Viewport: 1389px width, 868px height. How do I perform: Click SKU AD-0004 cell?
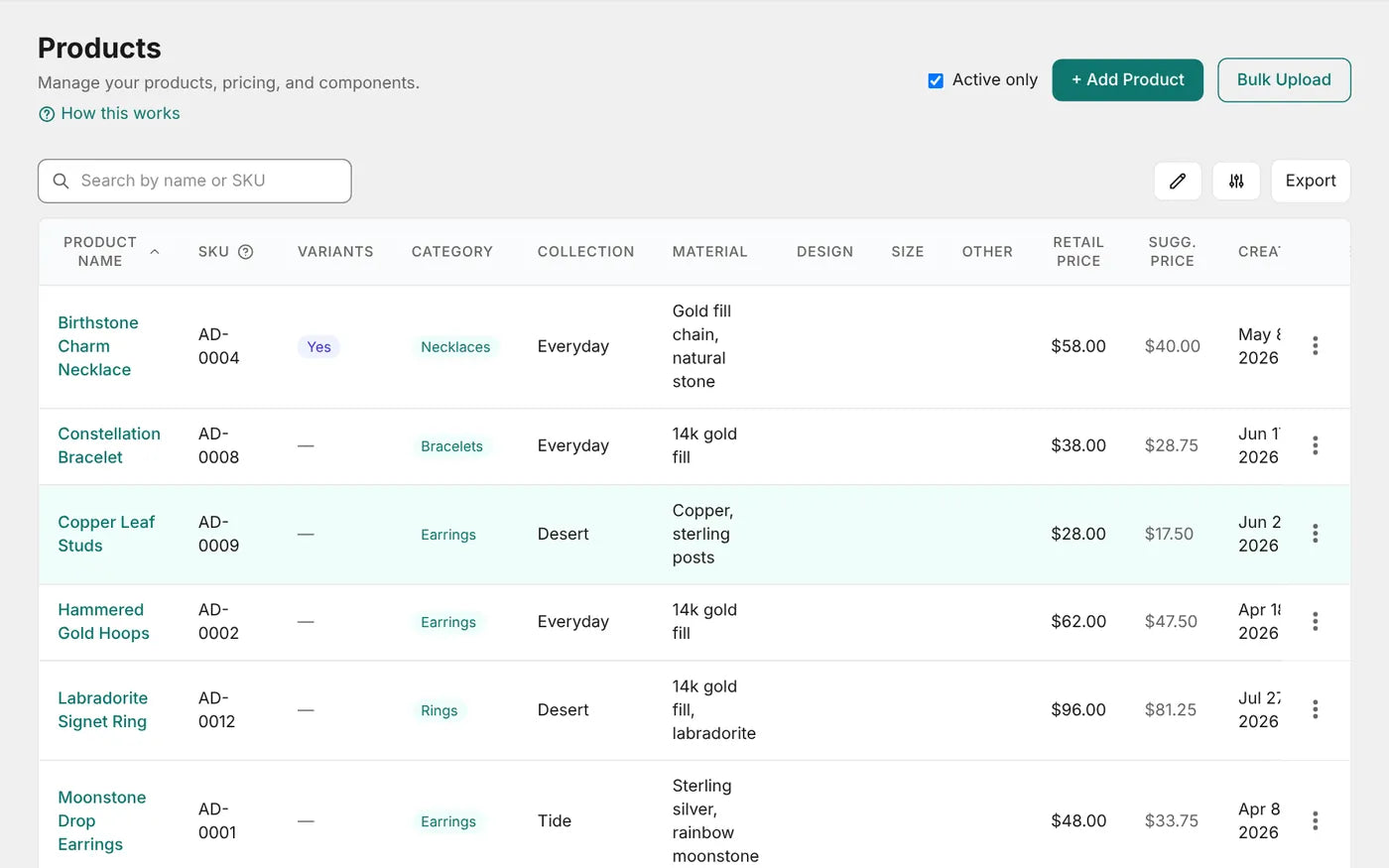coord(218,346)
